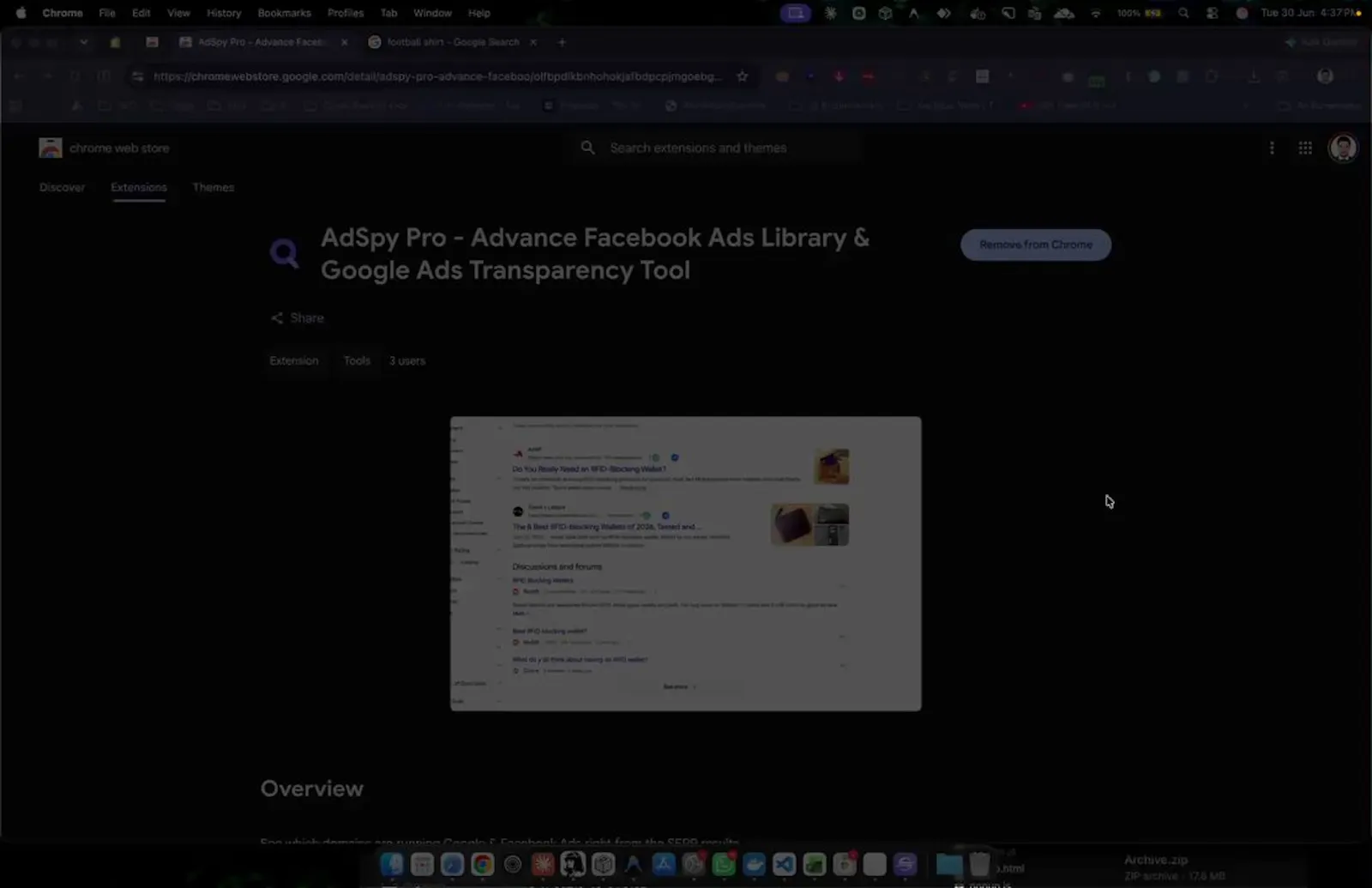Click the date and time in the menu bar
The height and width of the screenshot is (888, 1372).
(1309, 13)
